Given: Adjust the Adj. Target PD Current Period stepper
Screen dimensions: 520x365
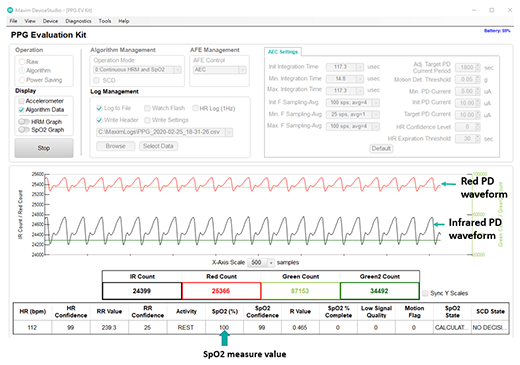Looking at the screenshot, I should (x=478, y=67).
